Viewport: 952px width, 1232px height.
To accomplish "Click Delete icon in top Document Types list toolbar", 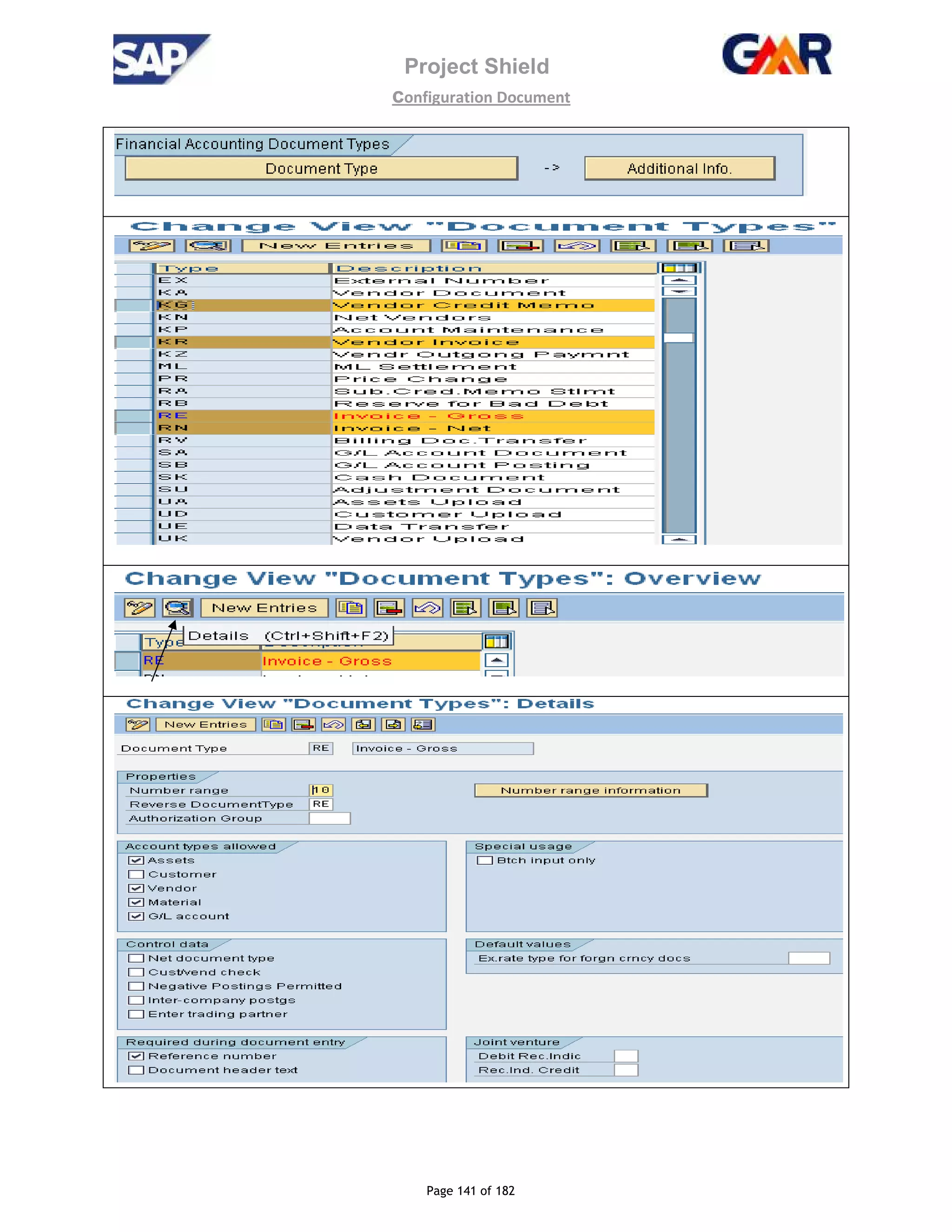I will (x=521, y=246).
